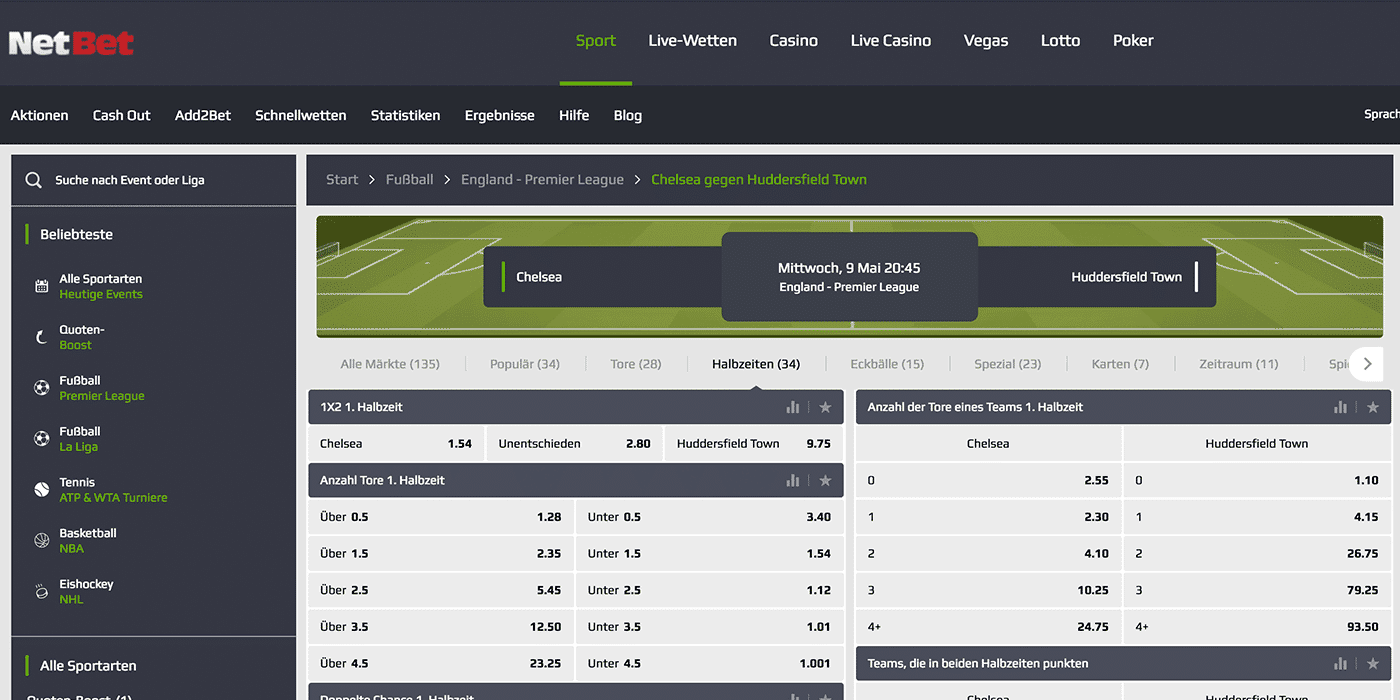This screenshot has height=700, width=1400.
Task: Open the Poker section
Action: click(x=1133, y=41)
